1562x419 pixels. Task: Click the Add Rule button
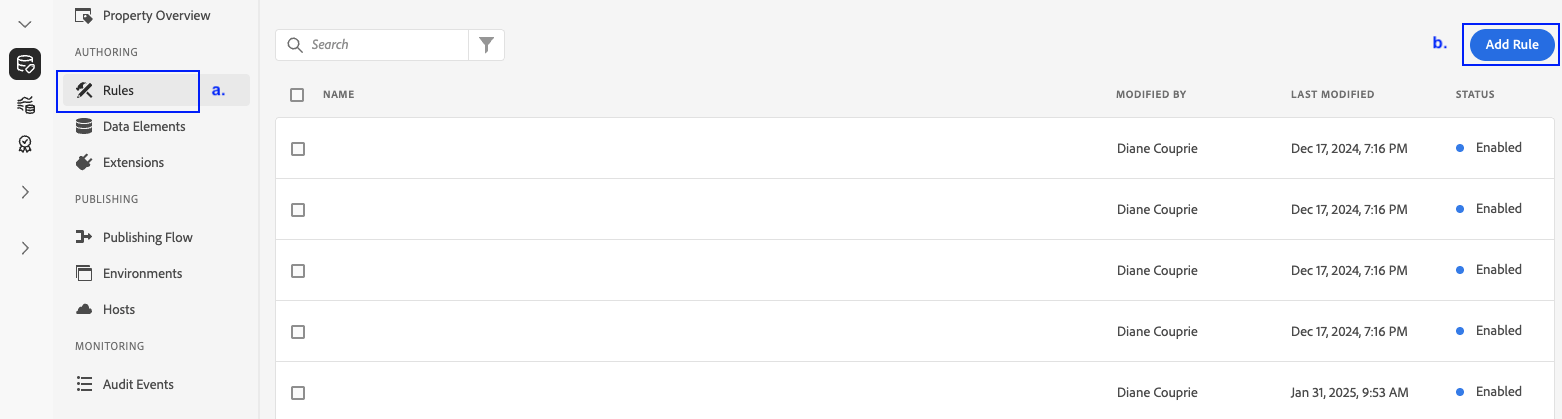coord(1511,45)
